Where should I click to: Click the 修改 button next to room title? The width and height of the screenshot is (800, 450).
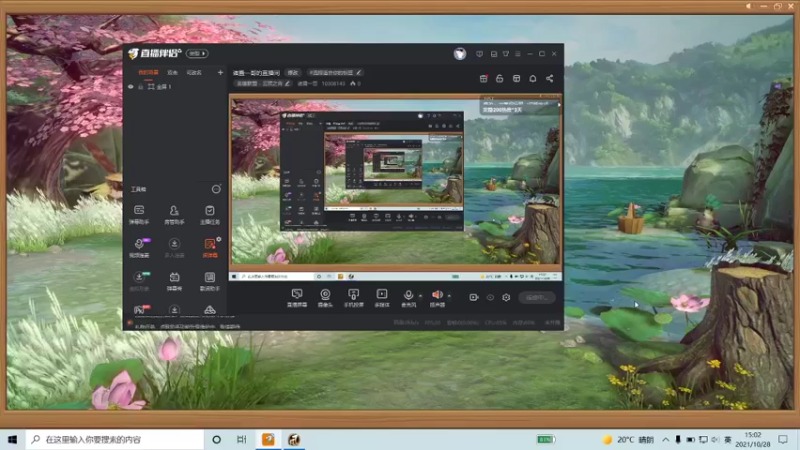293,72
